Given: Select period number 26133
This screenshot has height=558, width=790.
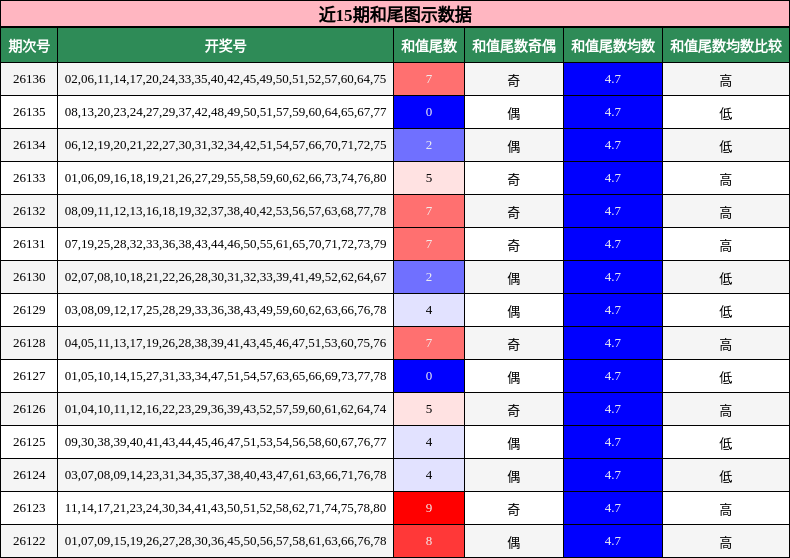Looking at the screenshot, I should coord(29,178).
